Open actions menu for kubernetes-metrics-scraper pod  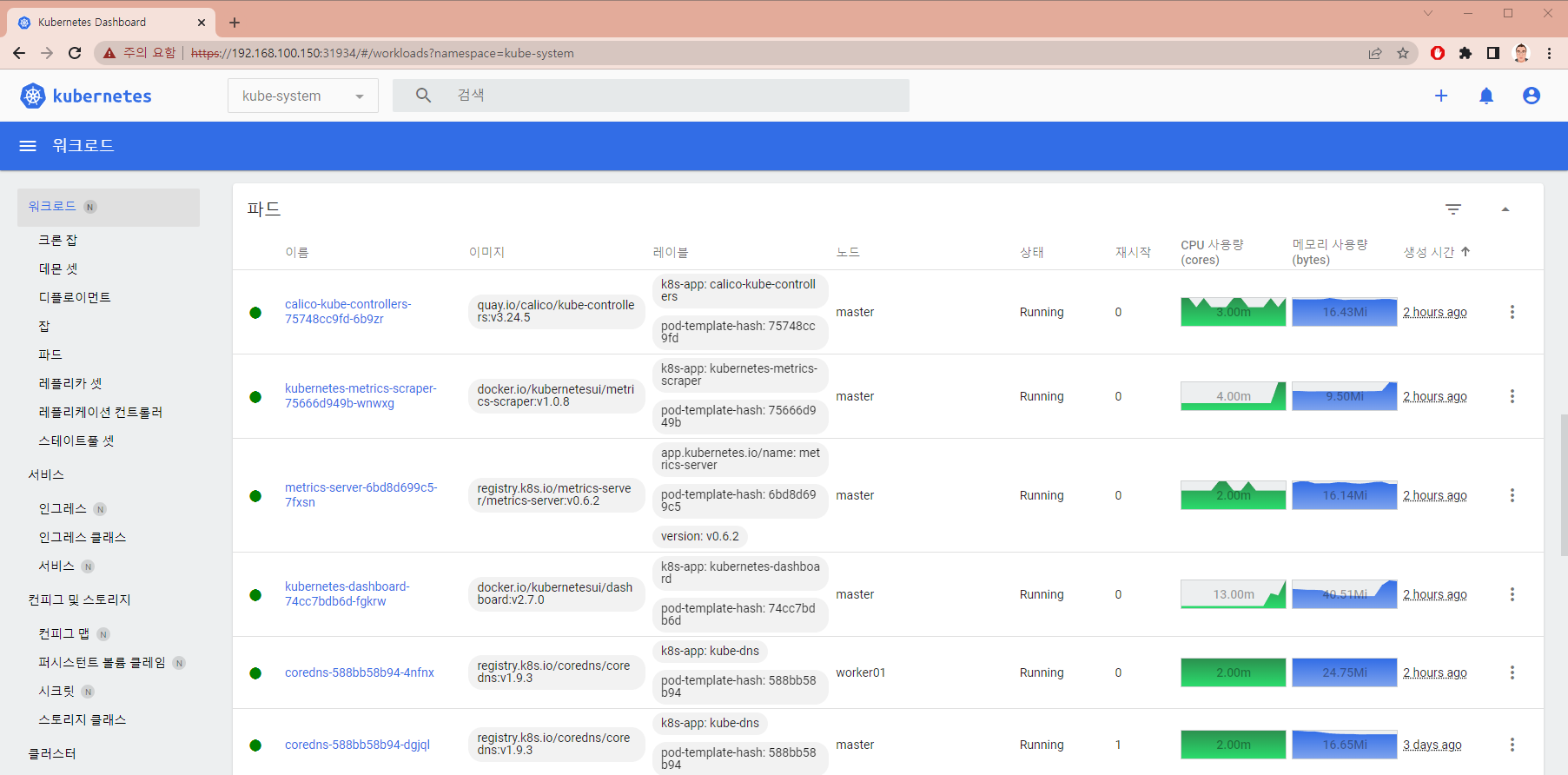tap(1512, 396)
